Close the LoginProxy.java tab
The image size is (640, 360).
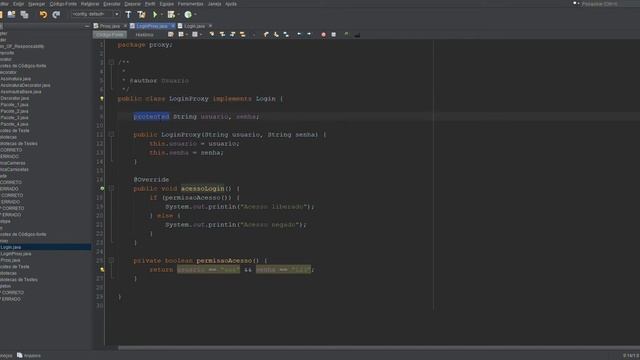[x=173, y=26]
